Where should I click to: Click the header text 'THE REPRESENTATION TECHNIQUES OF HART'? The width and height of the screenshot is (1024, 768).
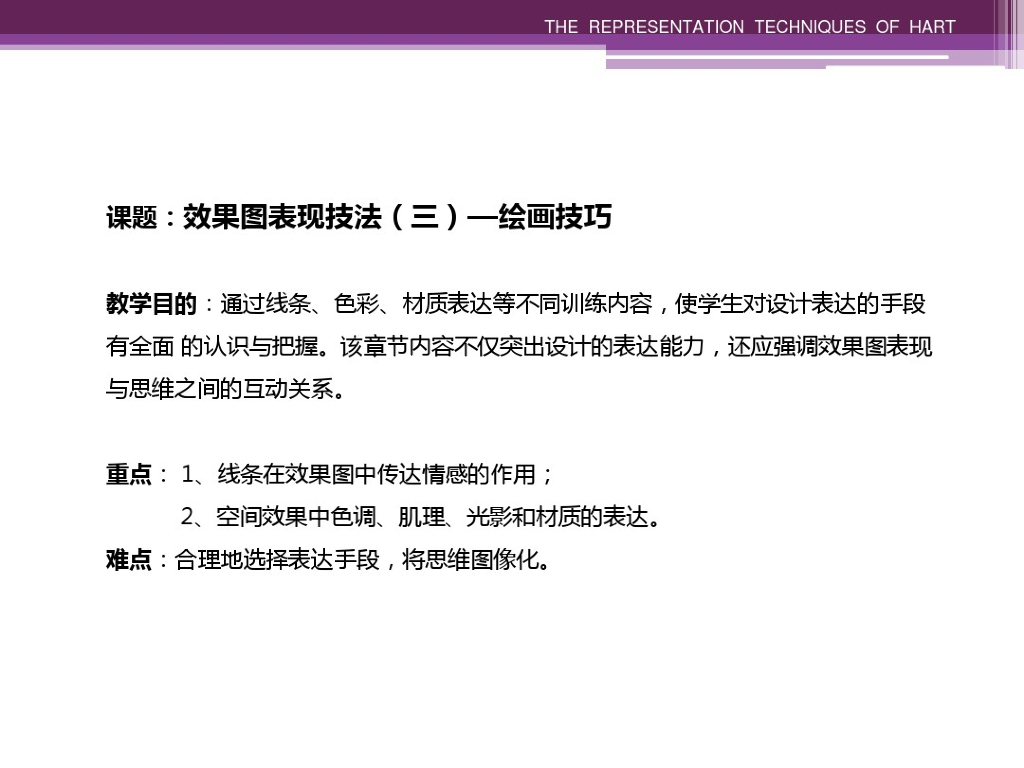[750, 27]
